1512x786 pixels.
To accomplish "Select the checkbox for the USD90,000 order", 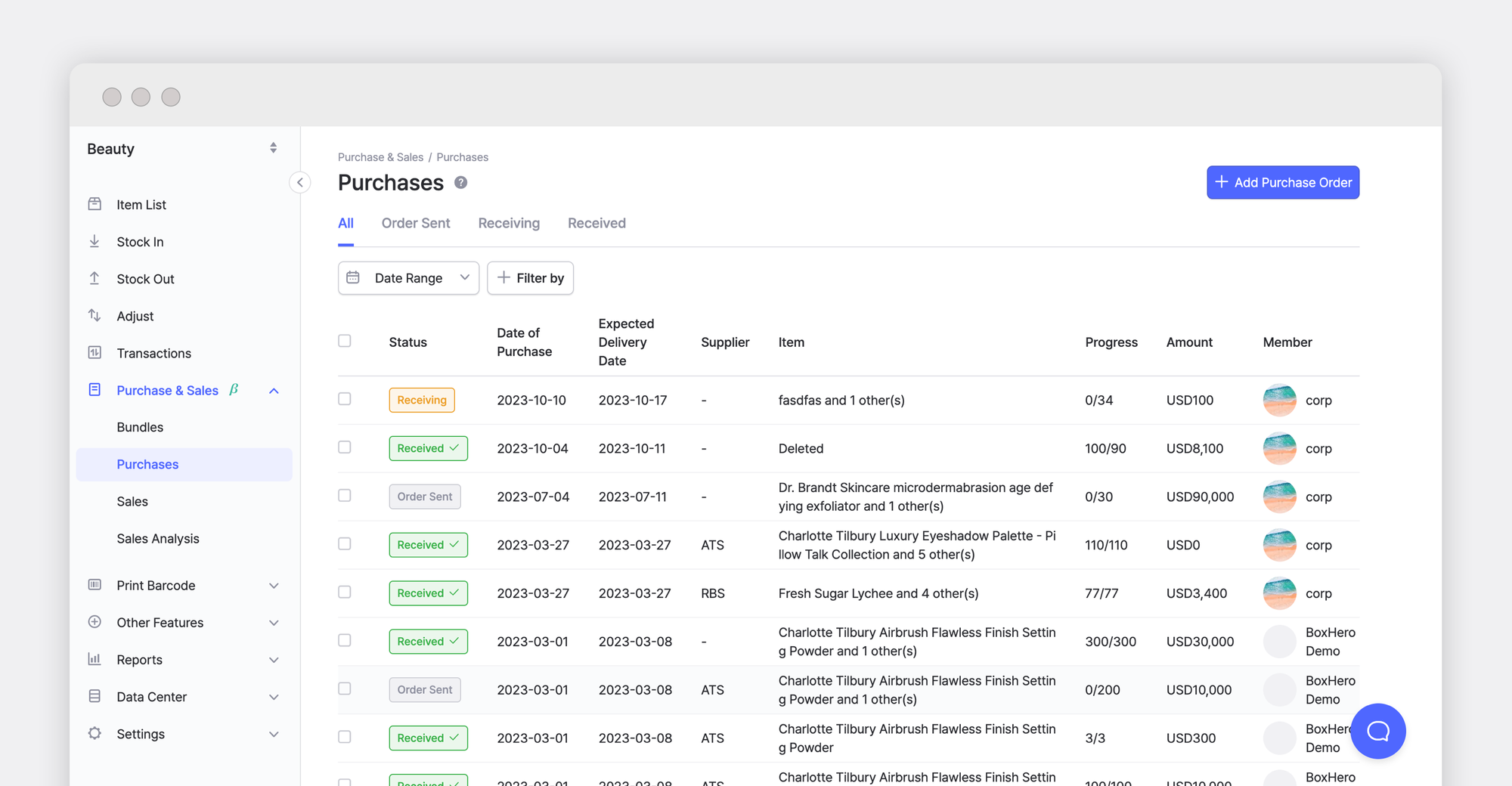I will pos(345,496).
